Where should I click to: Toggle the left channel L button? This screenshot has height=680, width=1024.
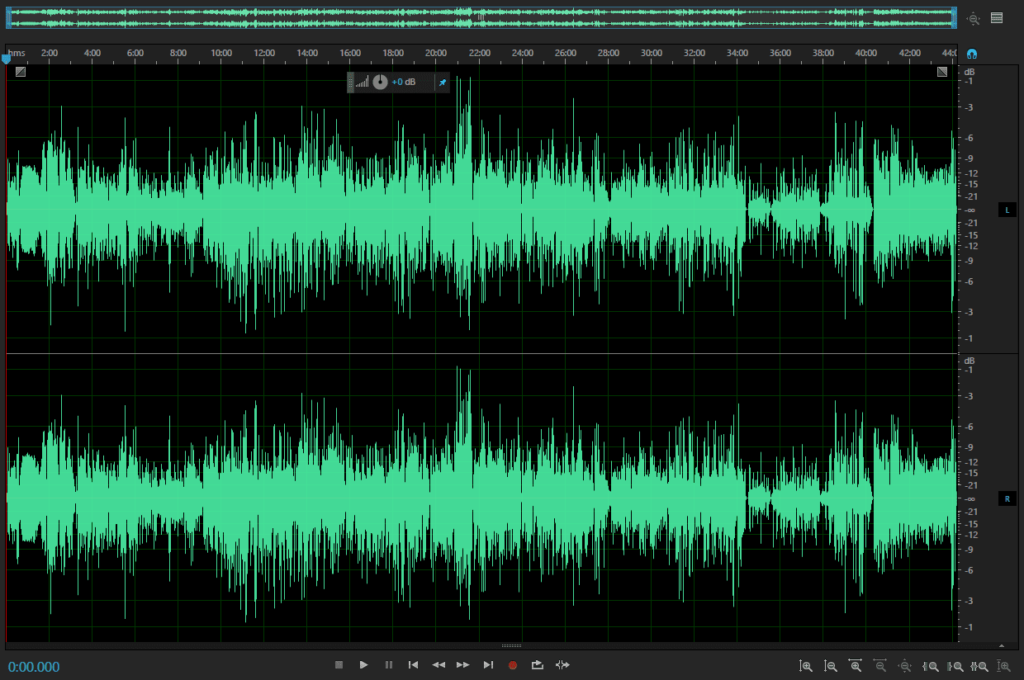[x=1006, y=210]
